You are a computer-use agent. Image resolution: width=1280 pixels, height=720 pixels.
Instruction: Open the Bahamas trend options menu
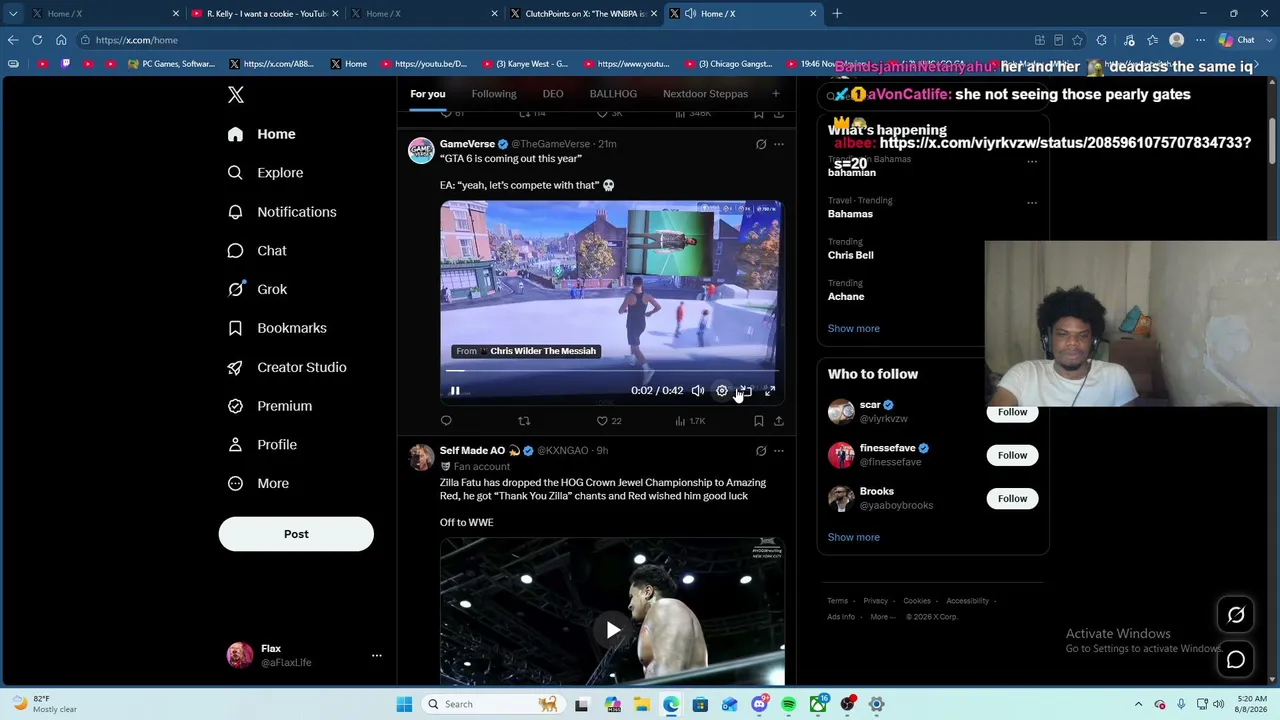(1032, 202)
